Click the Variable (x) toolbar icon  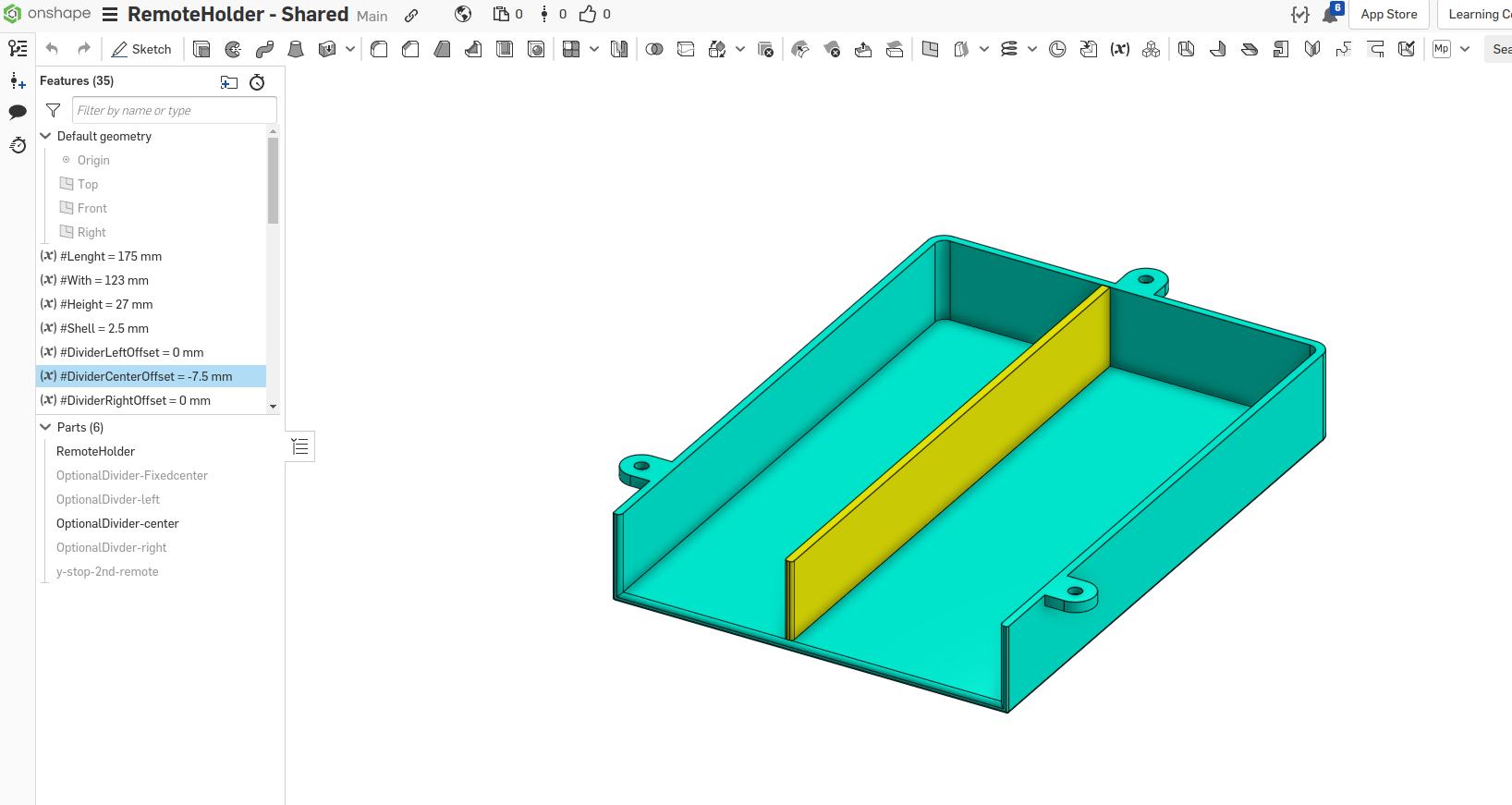pyautogui.click(x=1120, y=49)
